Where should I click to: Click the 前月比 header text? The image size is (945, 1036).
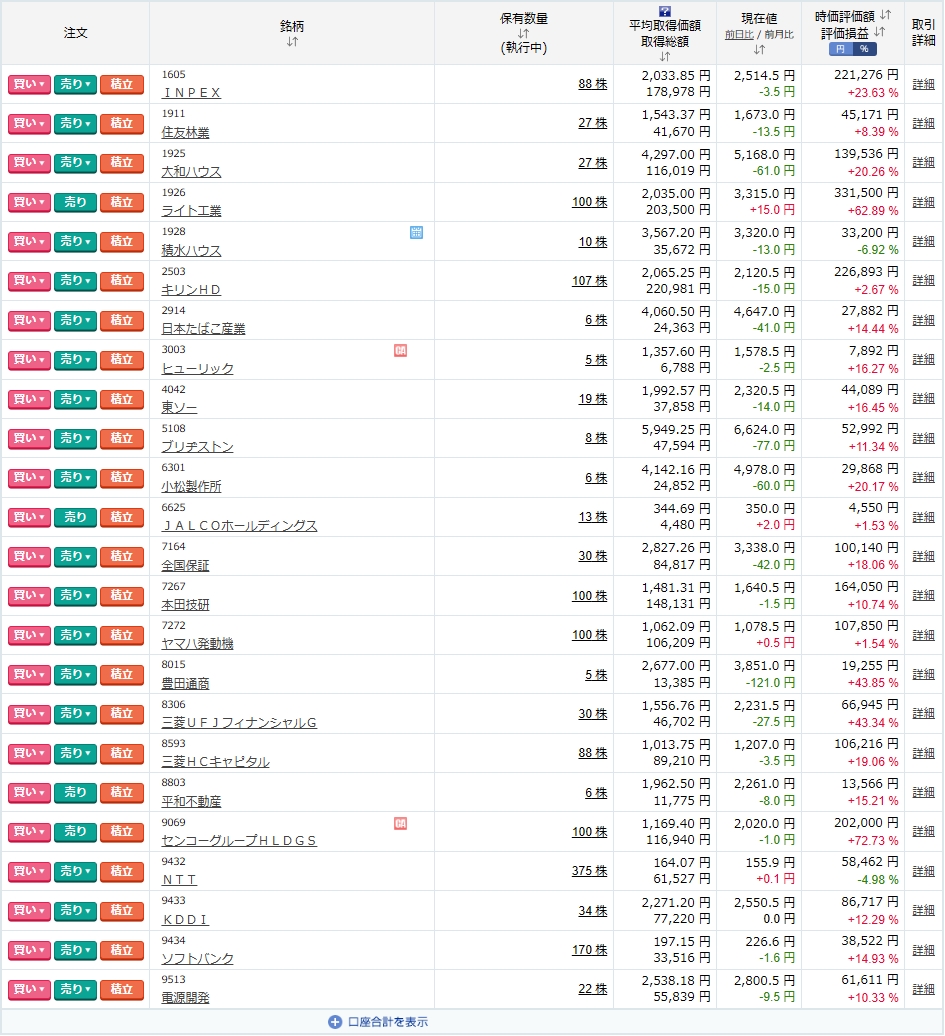(x=779, y=34)
